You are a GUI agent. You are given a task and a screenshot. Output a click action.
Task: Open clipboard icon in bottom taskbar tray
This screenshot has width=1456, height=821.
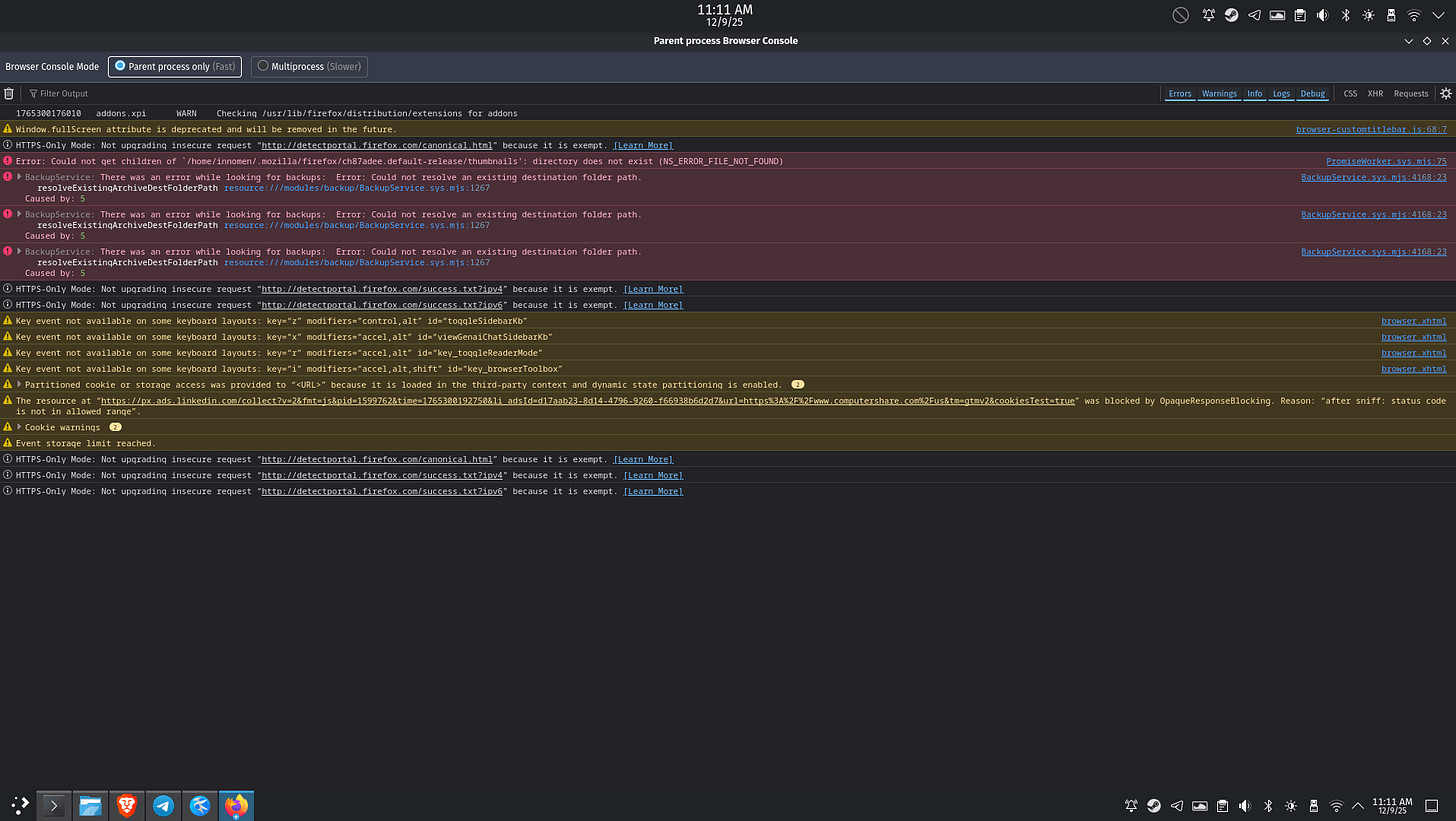pyautogui.click(x=1222, y=805)
